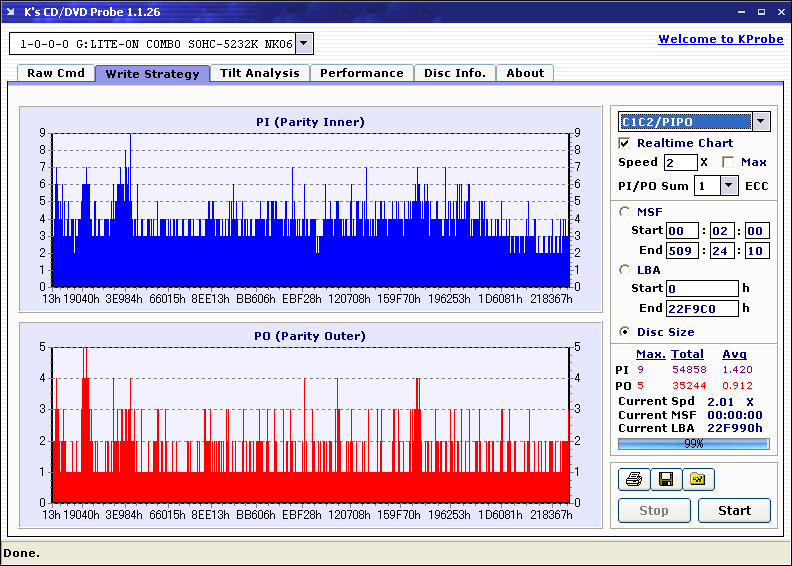Open the Disc Info. tab
792x566 pixels.
[455, 73]
